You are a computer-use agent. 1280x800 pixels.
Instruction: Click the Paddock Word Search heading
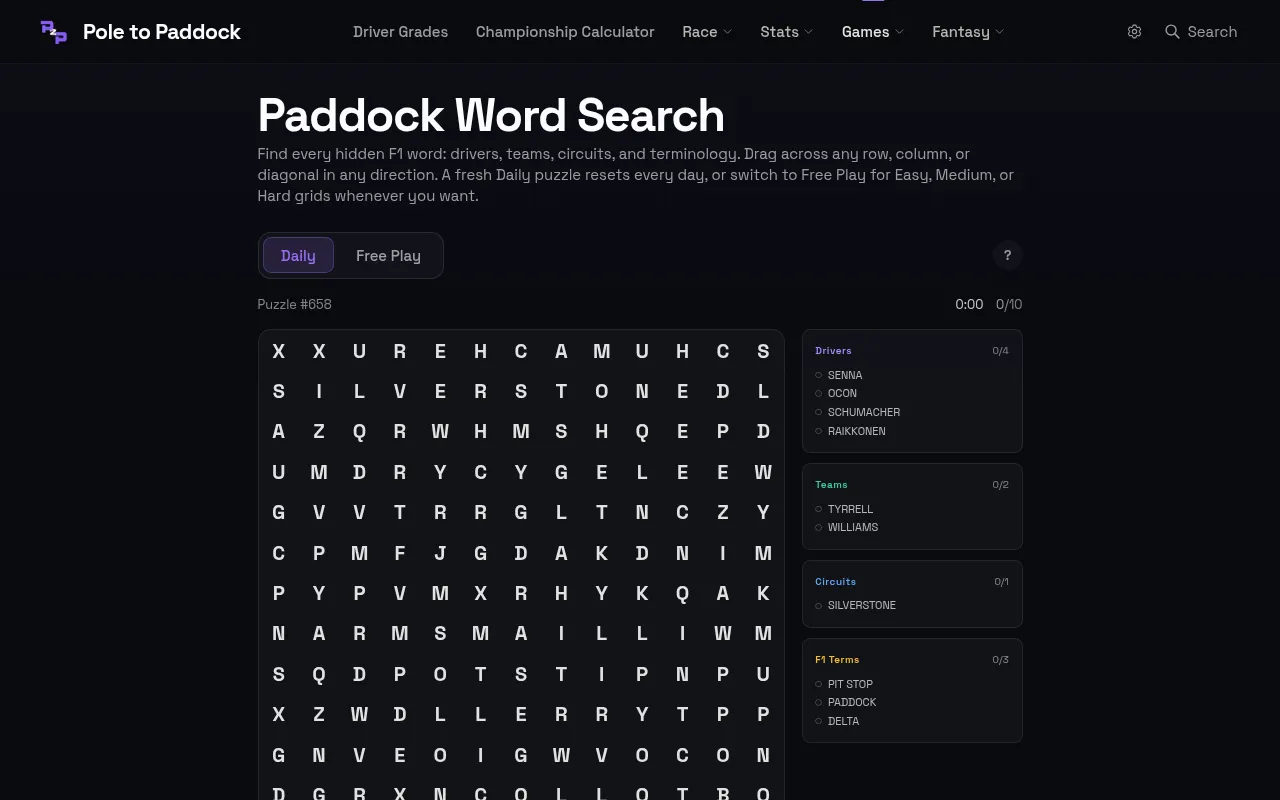pos(491,115)
